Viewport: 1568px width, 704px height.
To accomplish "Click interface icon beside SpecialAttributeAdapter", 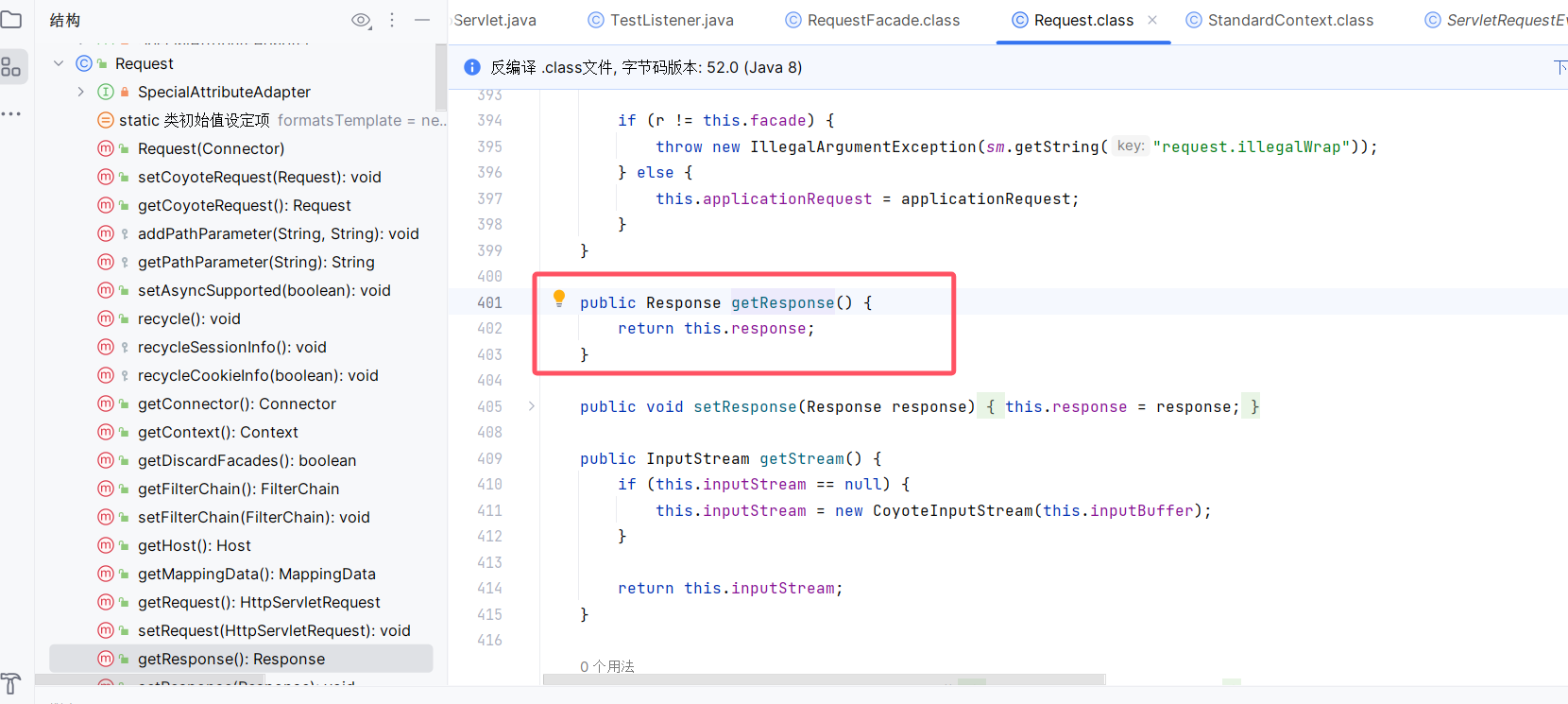I will pos(106,92).
